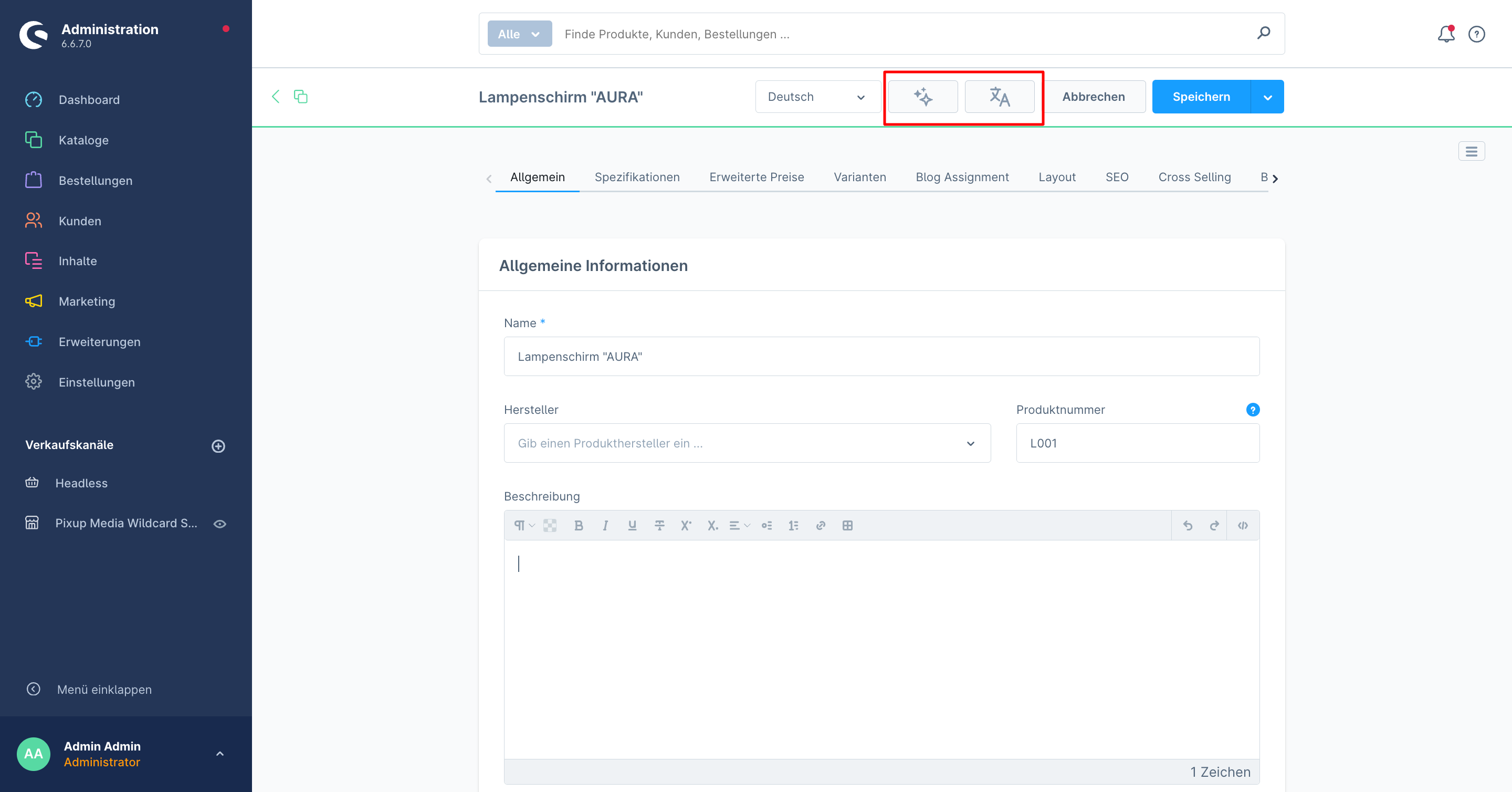Insert link in description editor
This screenshot has width=1512, height=792.
click(821, 525)
